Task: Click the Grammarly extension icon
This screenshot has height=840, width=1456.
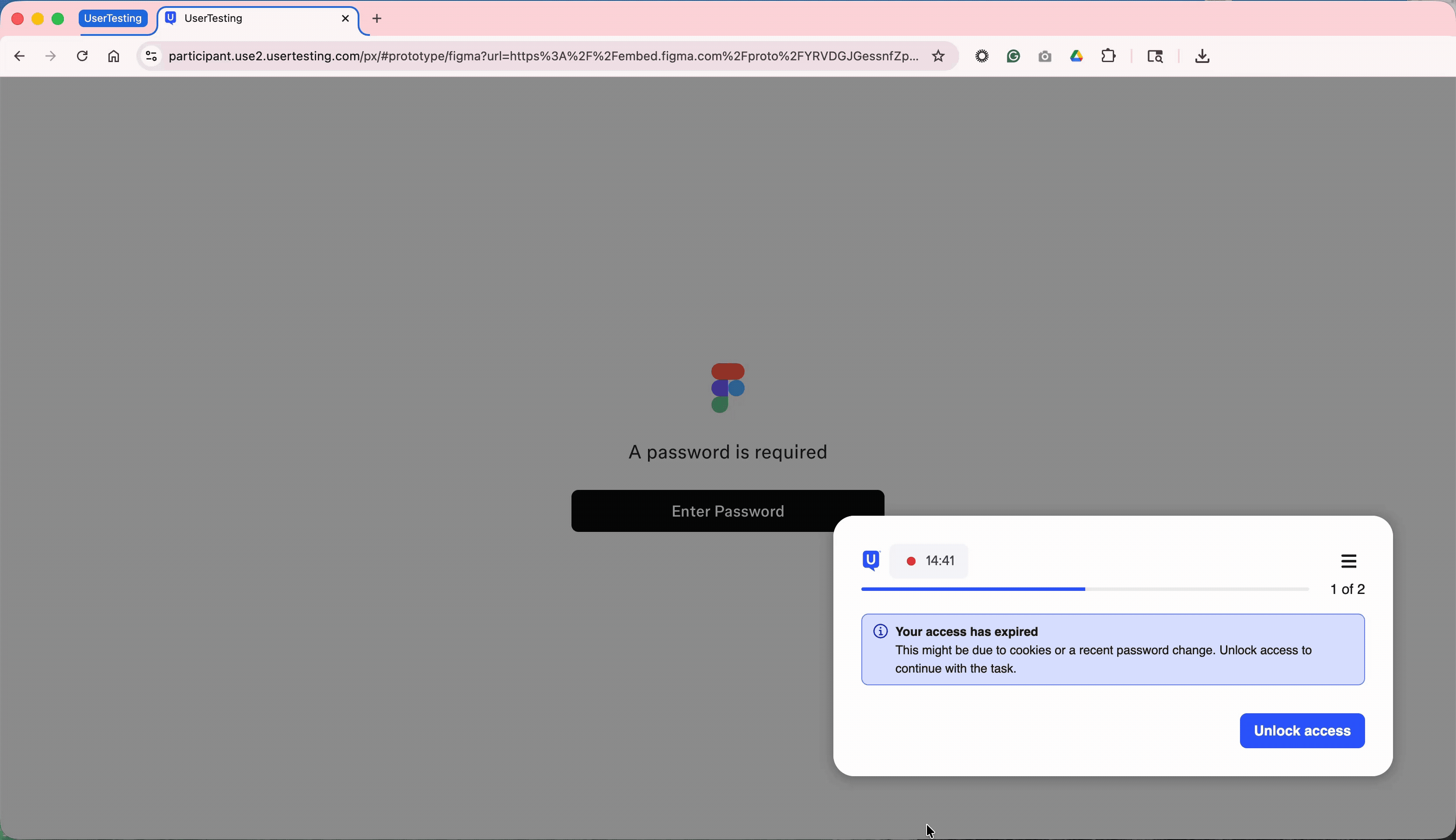Action: (x=1014, y=56)
